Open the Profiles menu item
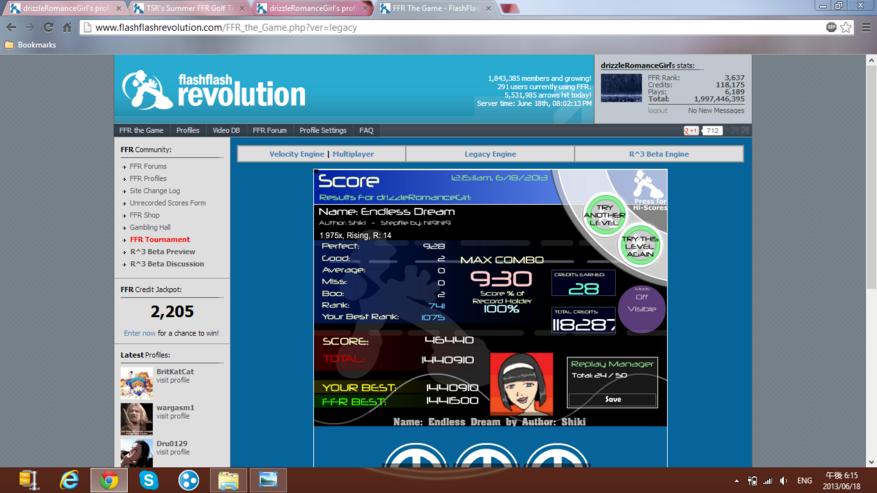The height and width of the screenshot is (493, 877). tap(187, 130)
